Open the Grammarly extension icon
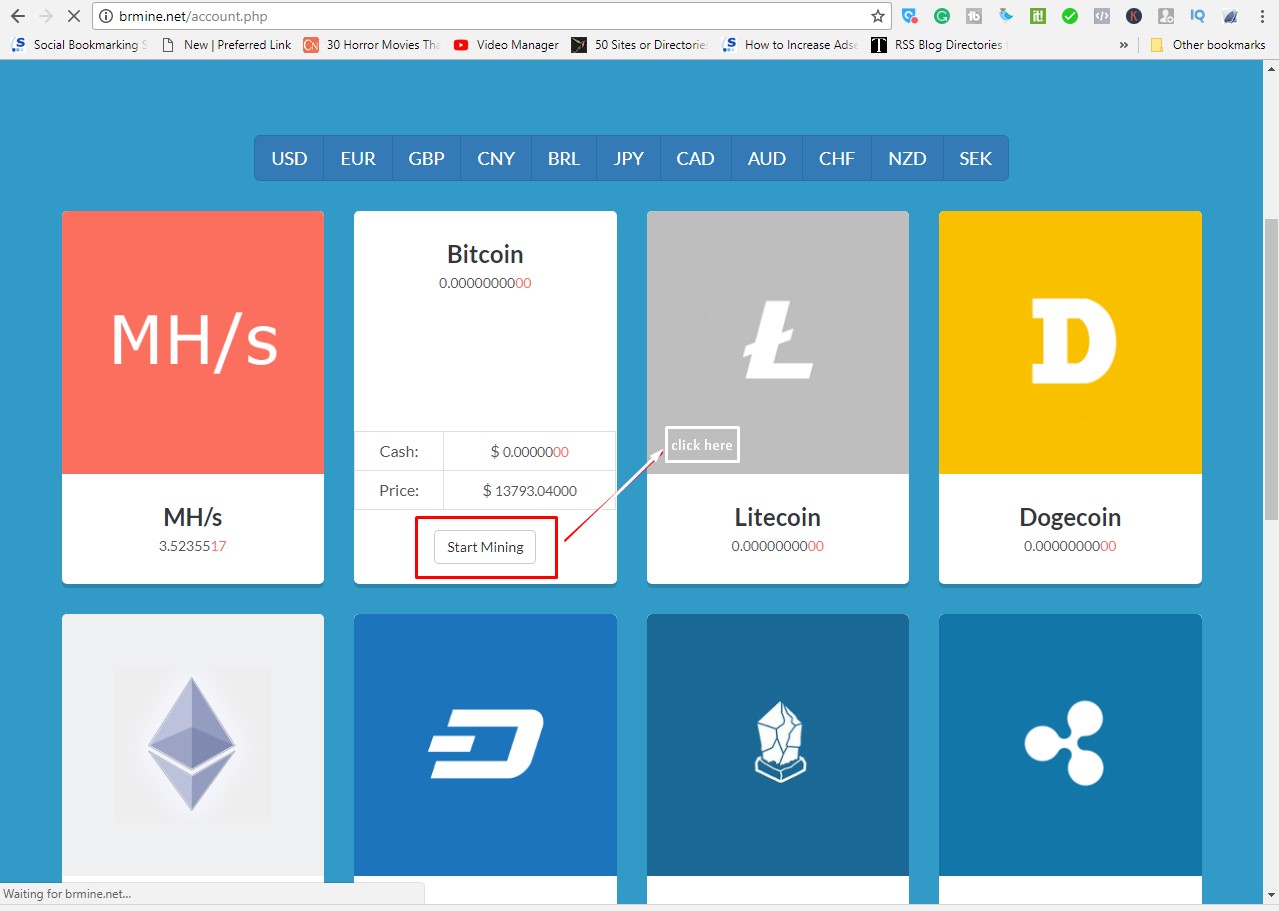Viewport: 1279px width, 911px height. [x=940, y=15]
